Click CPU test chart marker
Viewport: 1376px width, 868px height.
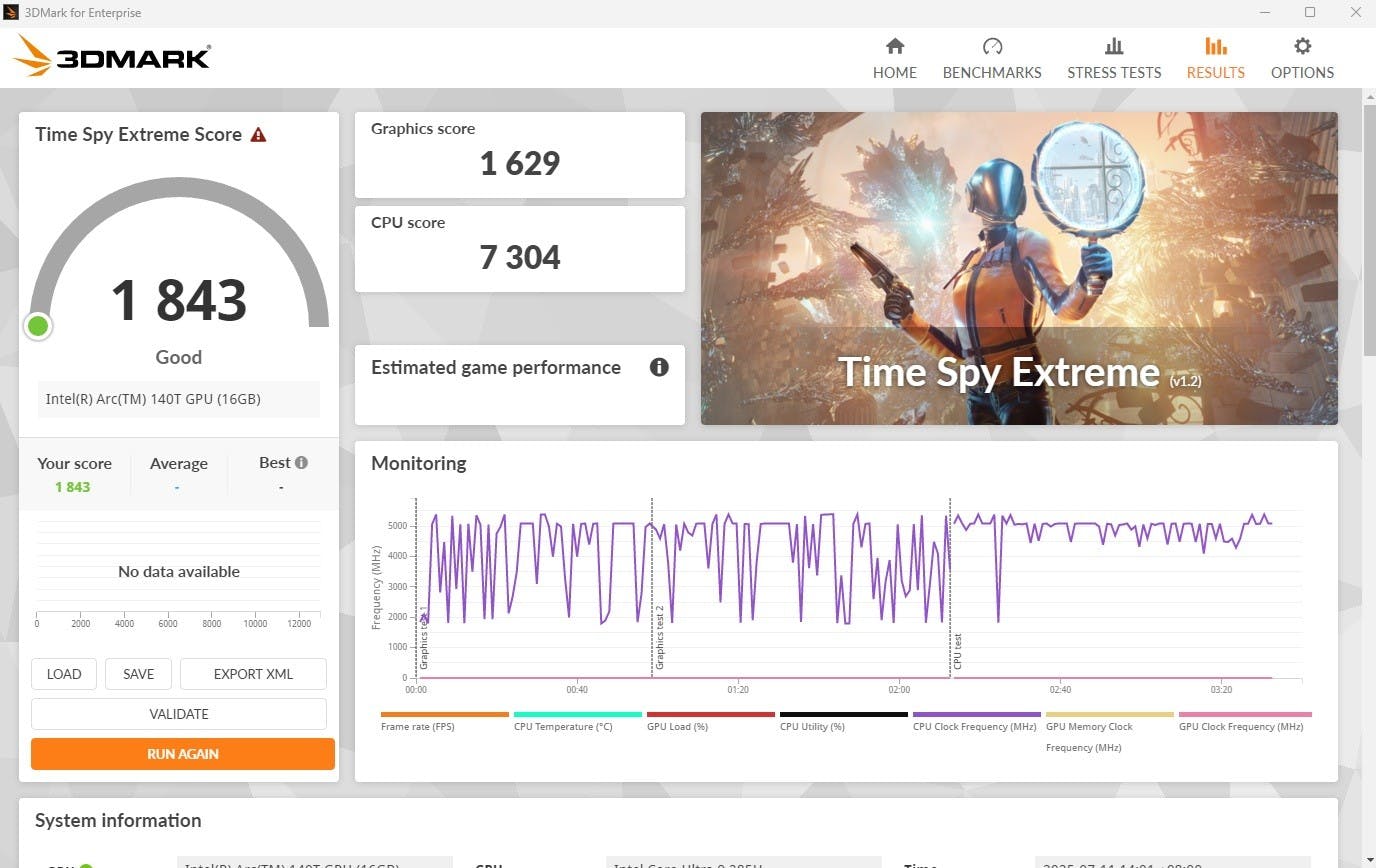(957, 651)
